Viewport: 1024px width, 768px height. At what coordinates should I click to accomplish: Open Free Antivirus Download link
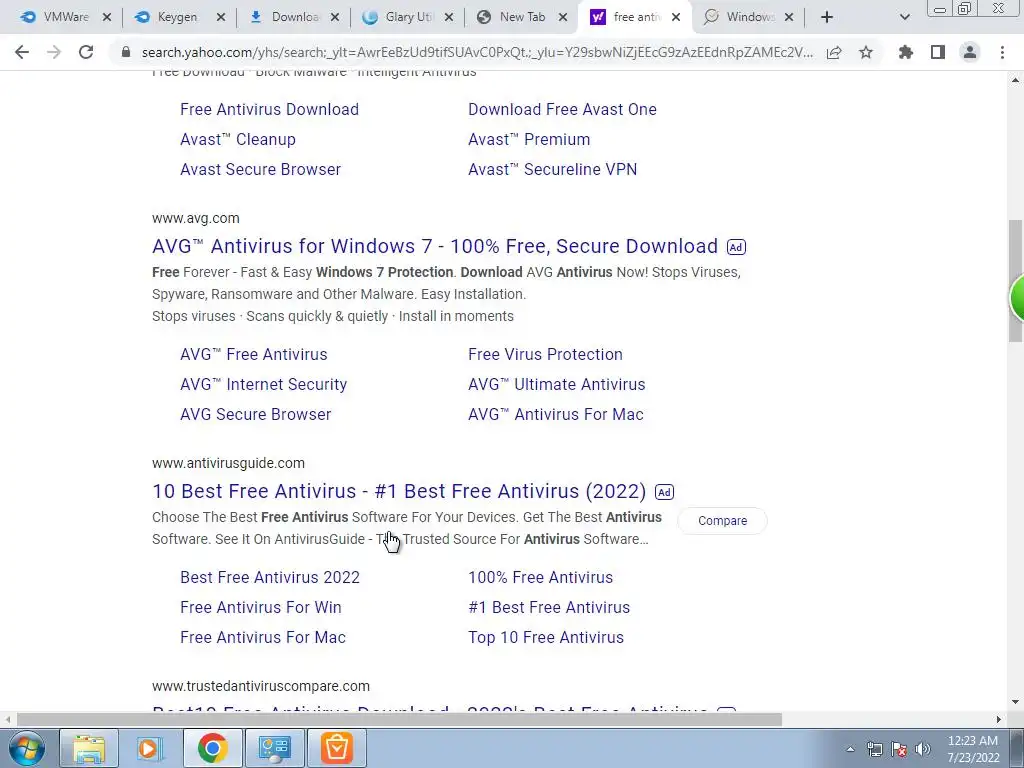(x=269, y=109)
